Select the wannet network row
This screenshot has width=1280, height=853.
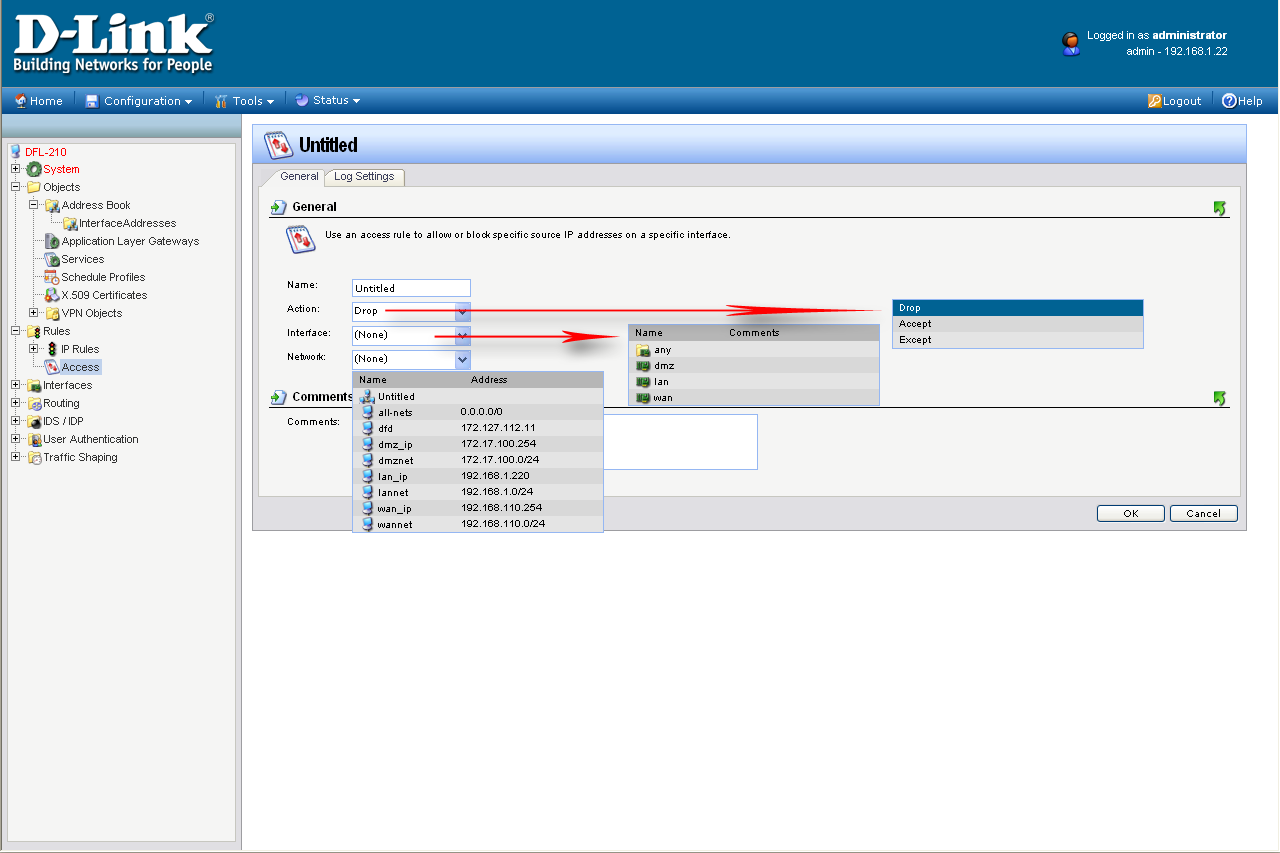click(x=478, y=525)
